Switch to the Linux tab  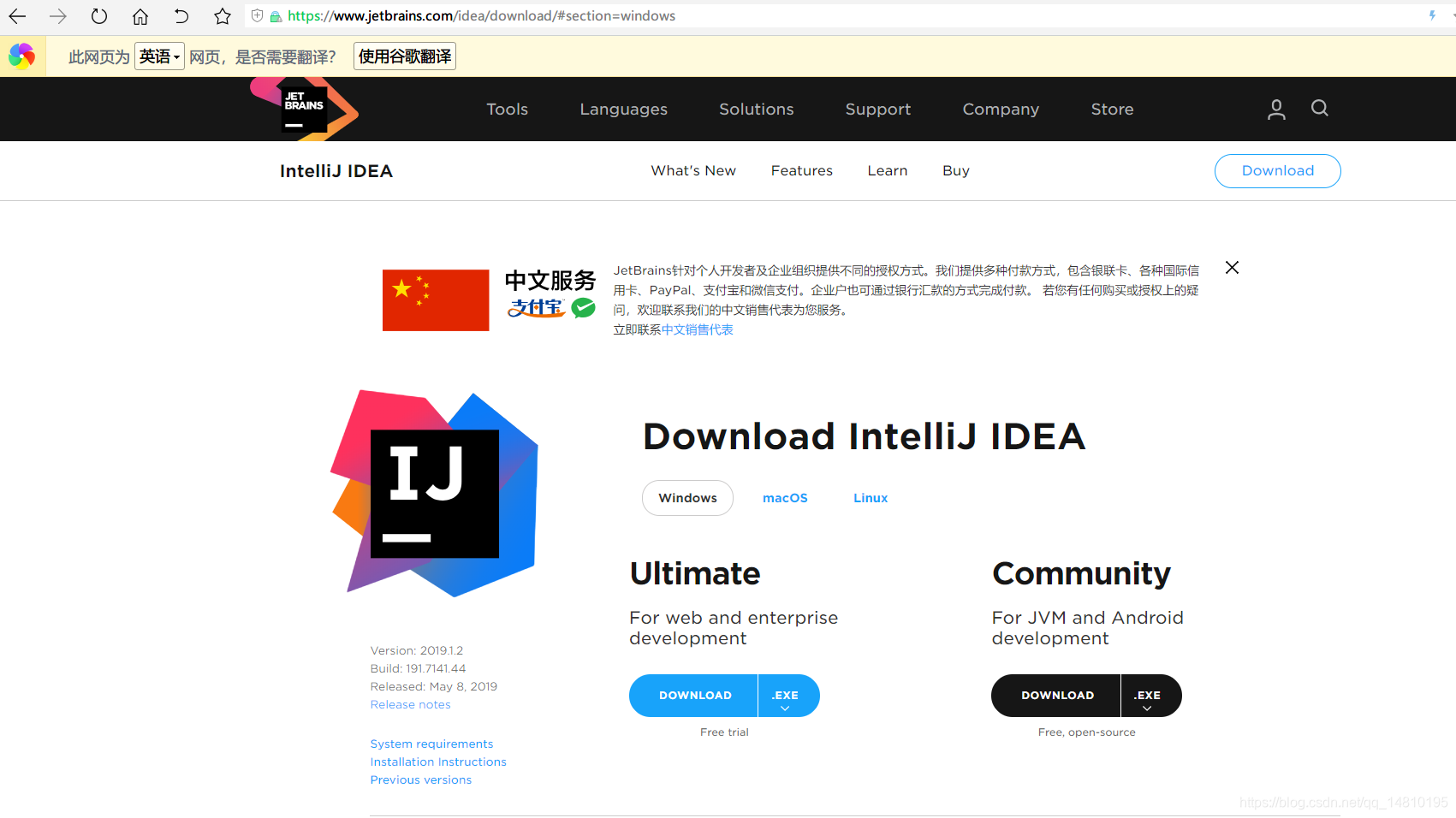tap(871, 498)
